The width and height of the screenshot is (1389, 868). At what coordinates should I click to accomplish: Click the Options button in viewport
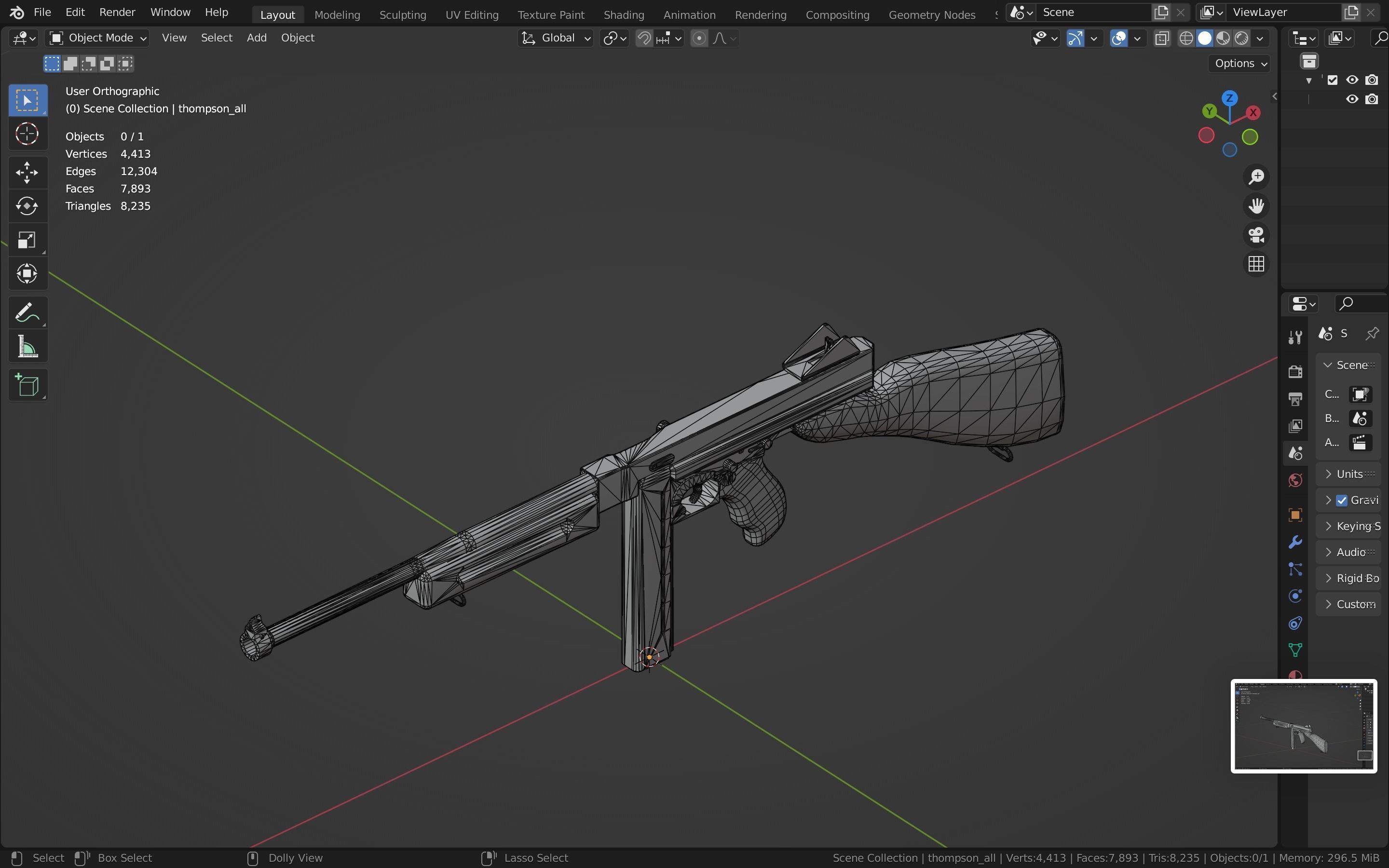tap(1240, 63)
